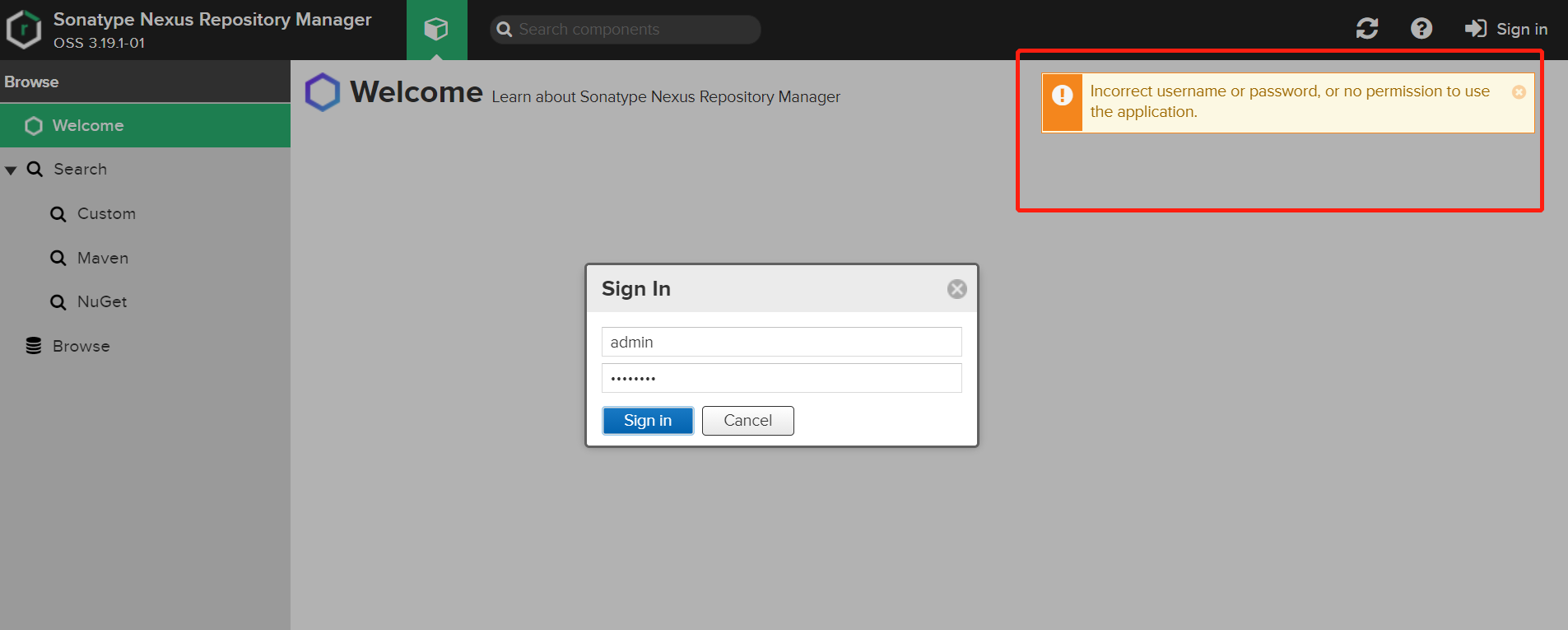
Task: Open Custom search in sidebar
Action: tap(106, 213)
